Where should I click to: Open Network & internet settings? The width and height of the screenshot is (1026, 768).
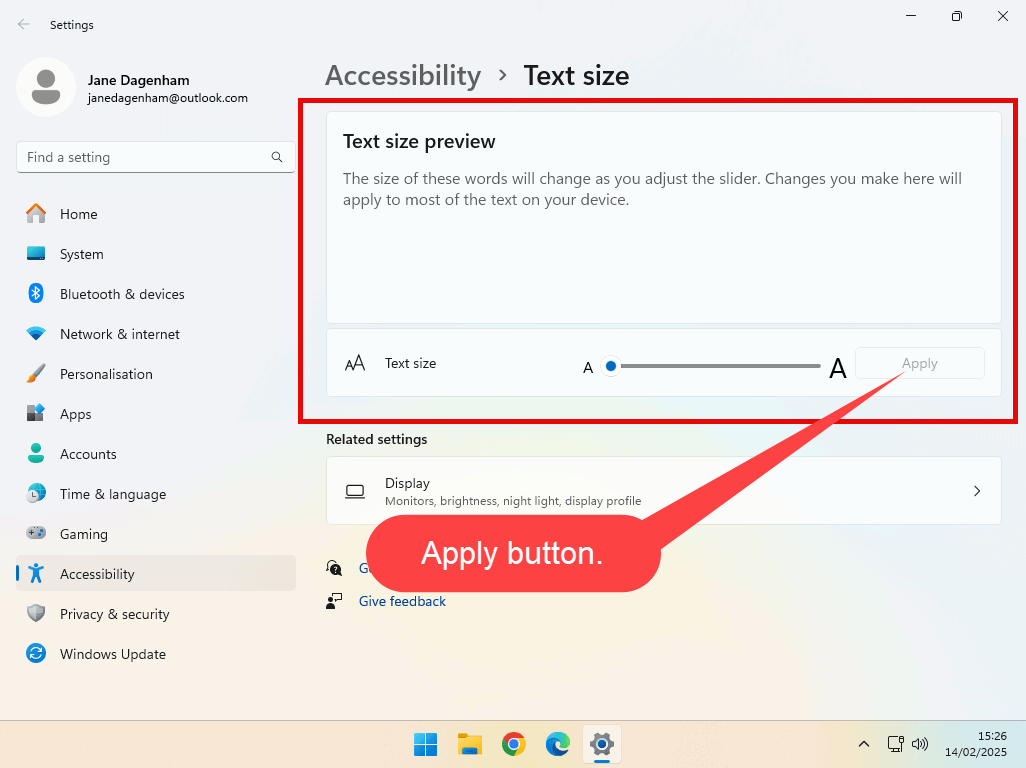tap(120, 334)
